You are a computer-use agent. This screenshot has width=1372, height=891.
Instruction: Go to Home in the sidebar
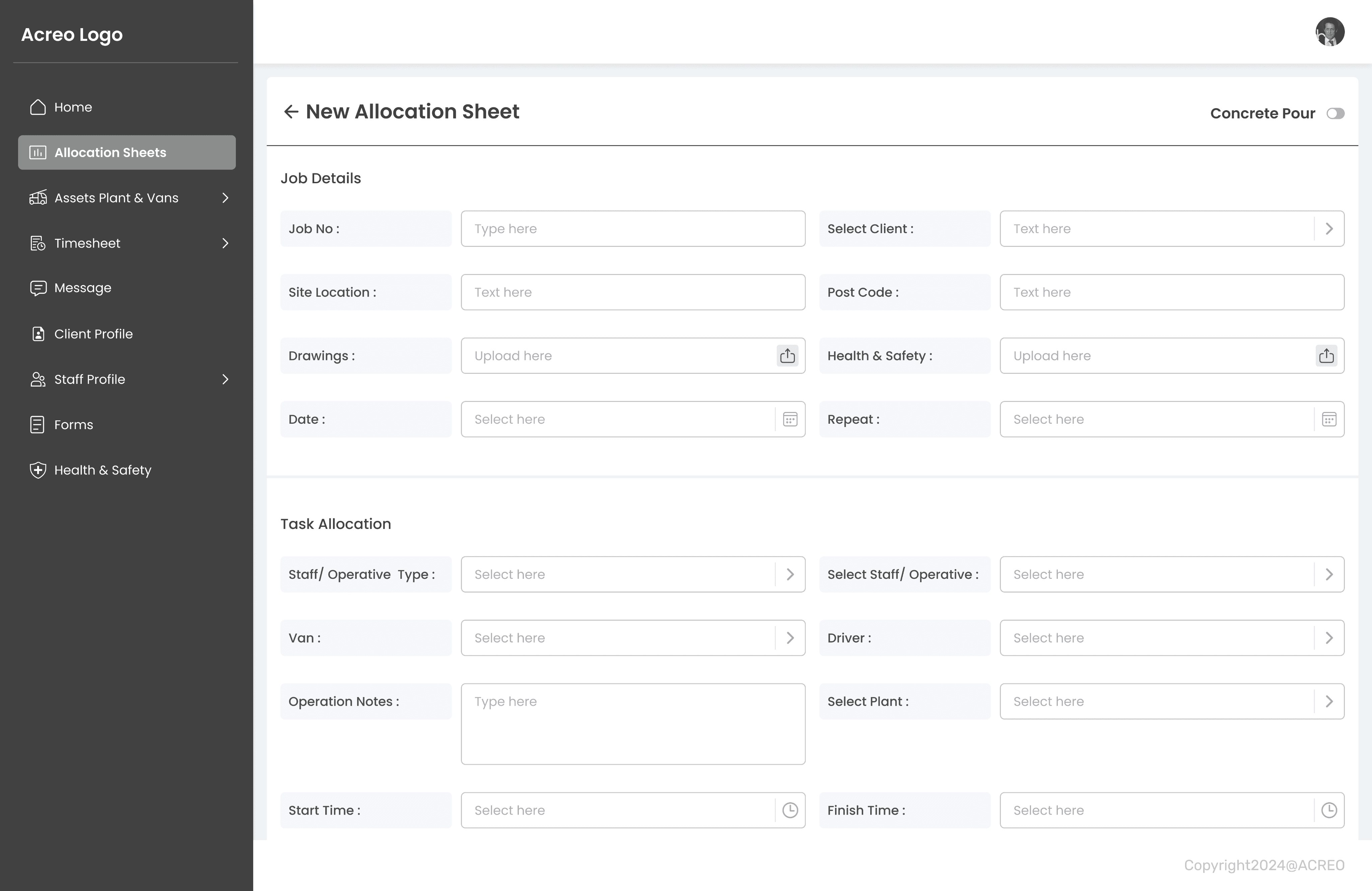73,107
